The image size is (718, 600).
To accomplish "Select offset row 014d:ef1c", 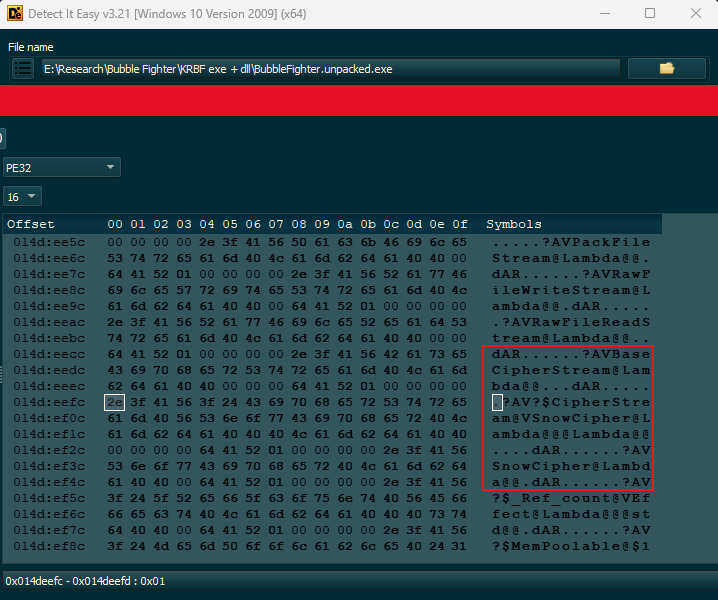I will pos(49,434).
